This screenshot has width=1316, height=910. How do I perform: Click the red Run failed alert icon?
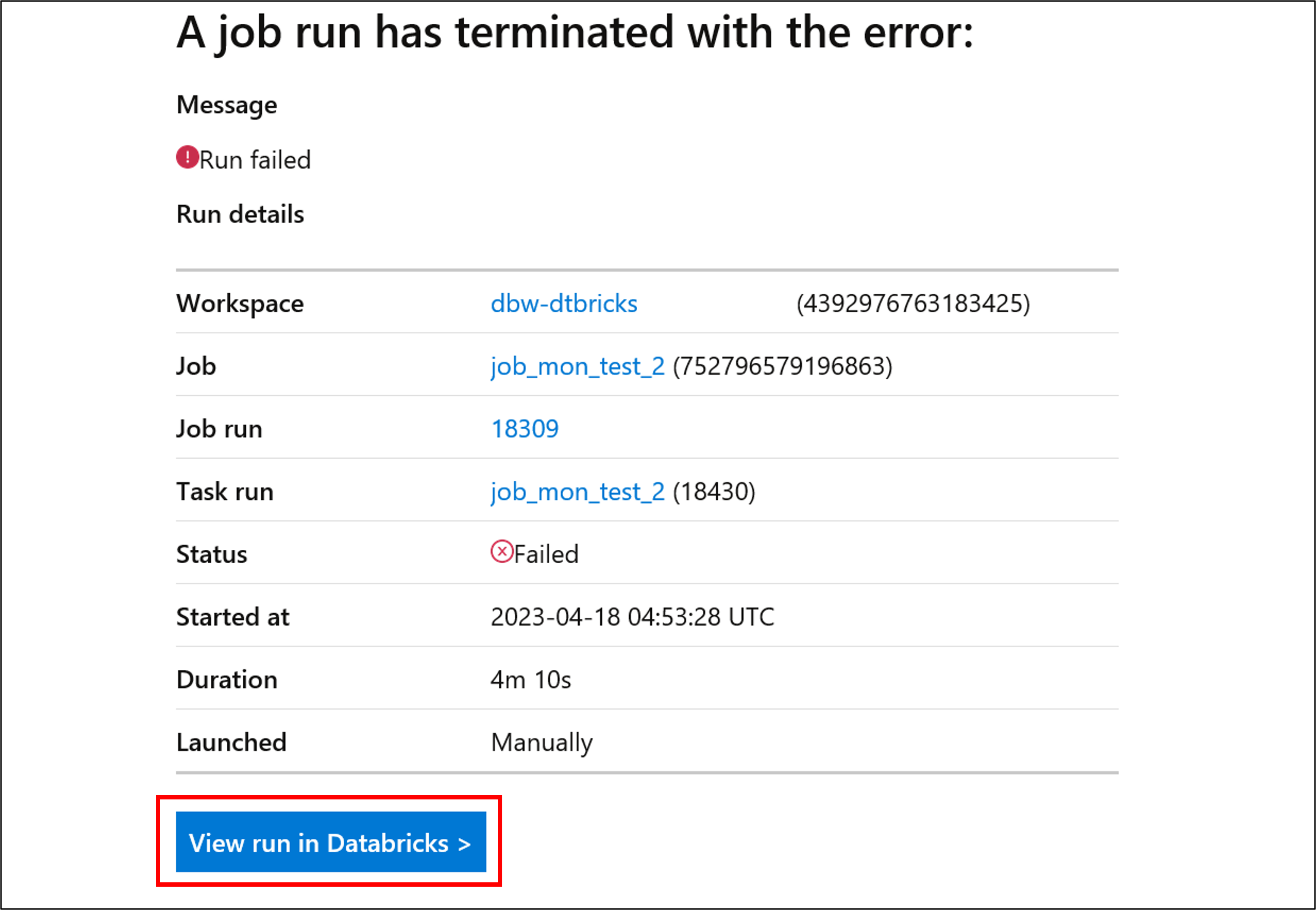pos(187,157)
